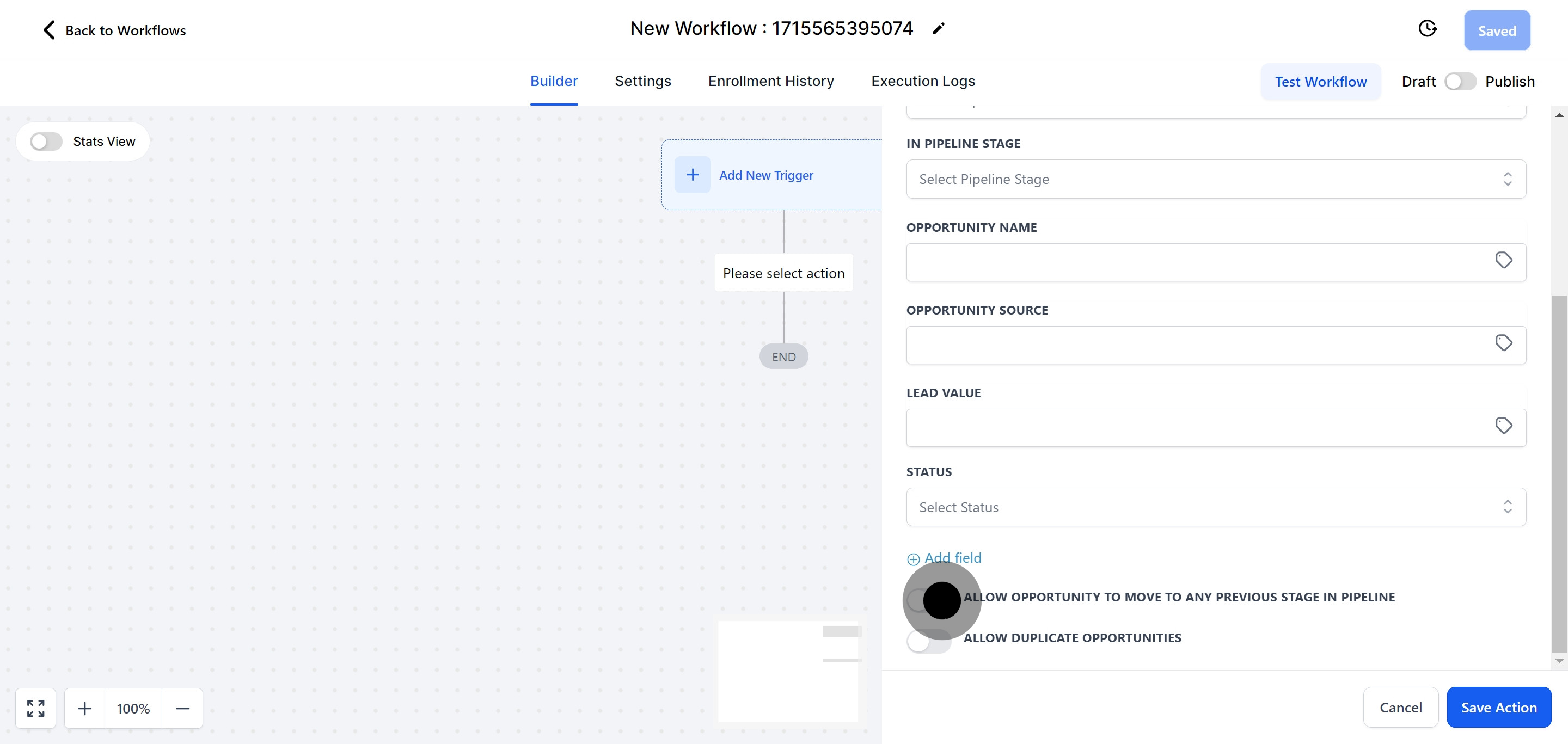Open the Enrollment History tab

[x=770, y=82]
